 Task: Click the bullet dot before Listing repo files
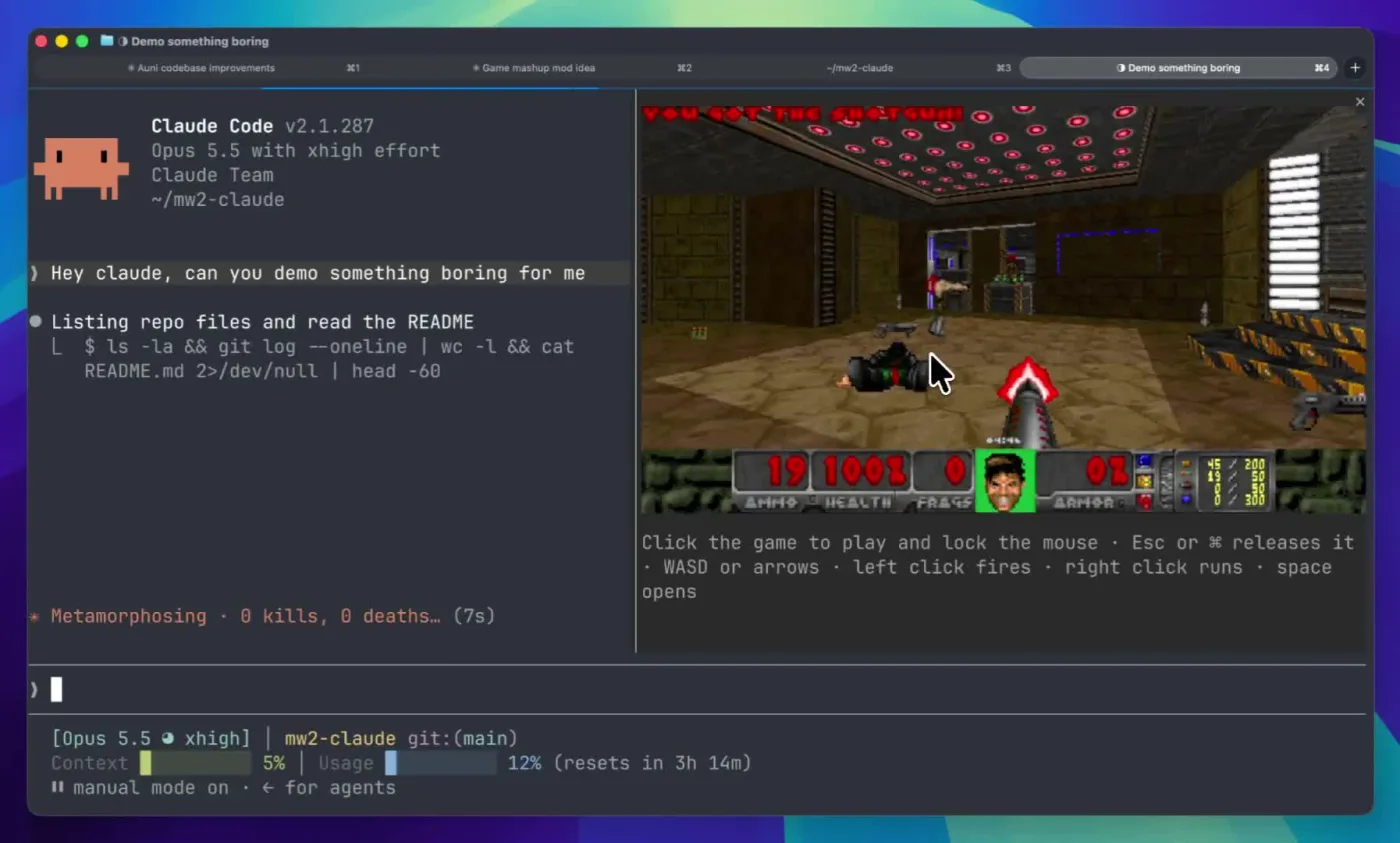point(36,322)
